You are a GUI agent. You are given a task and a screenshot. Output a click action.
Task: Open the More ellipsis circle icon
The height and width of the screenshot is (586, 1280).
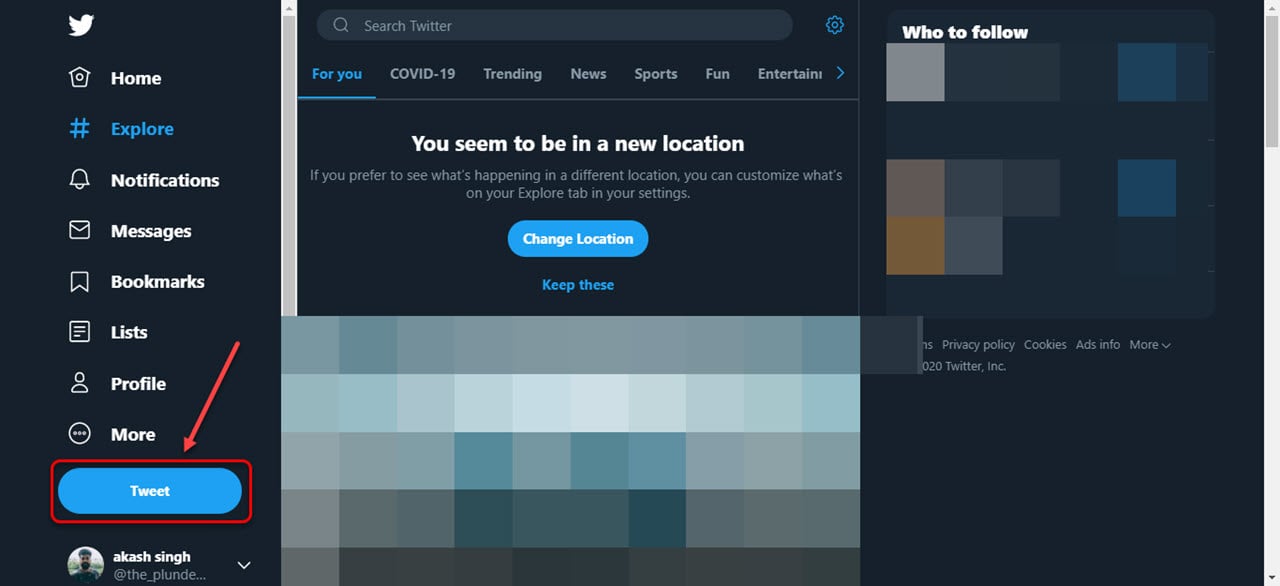click(x=79, y=434)
